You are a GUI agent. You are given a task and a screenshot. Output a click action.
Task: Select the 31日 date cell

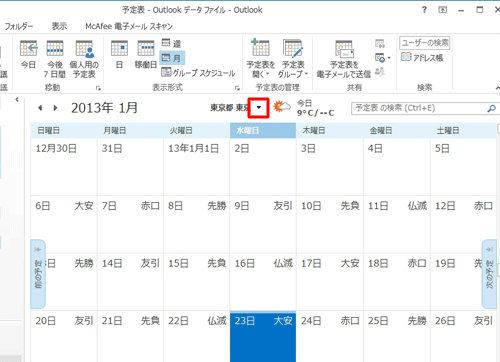[130, 167]
